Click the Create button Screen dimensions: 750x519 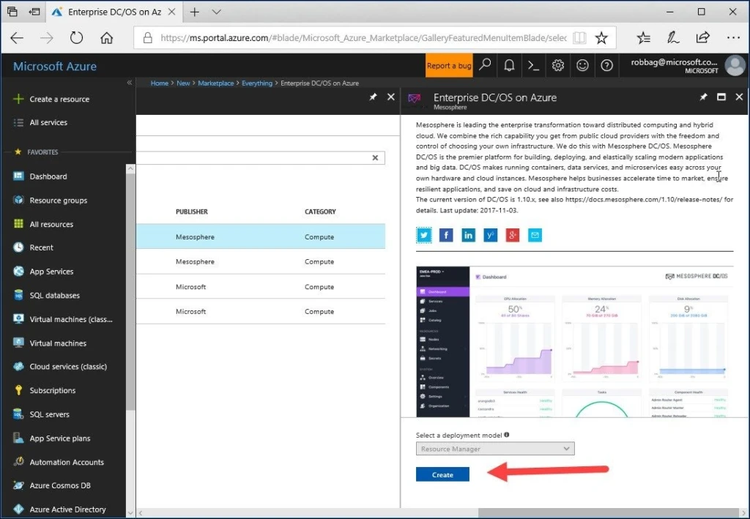(442, 474)
